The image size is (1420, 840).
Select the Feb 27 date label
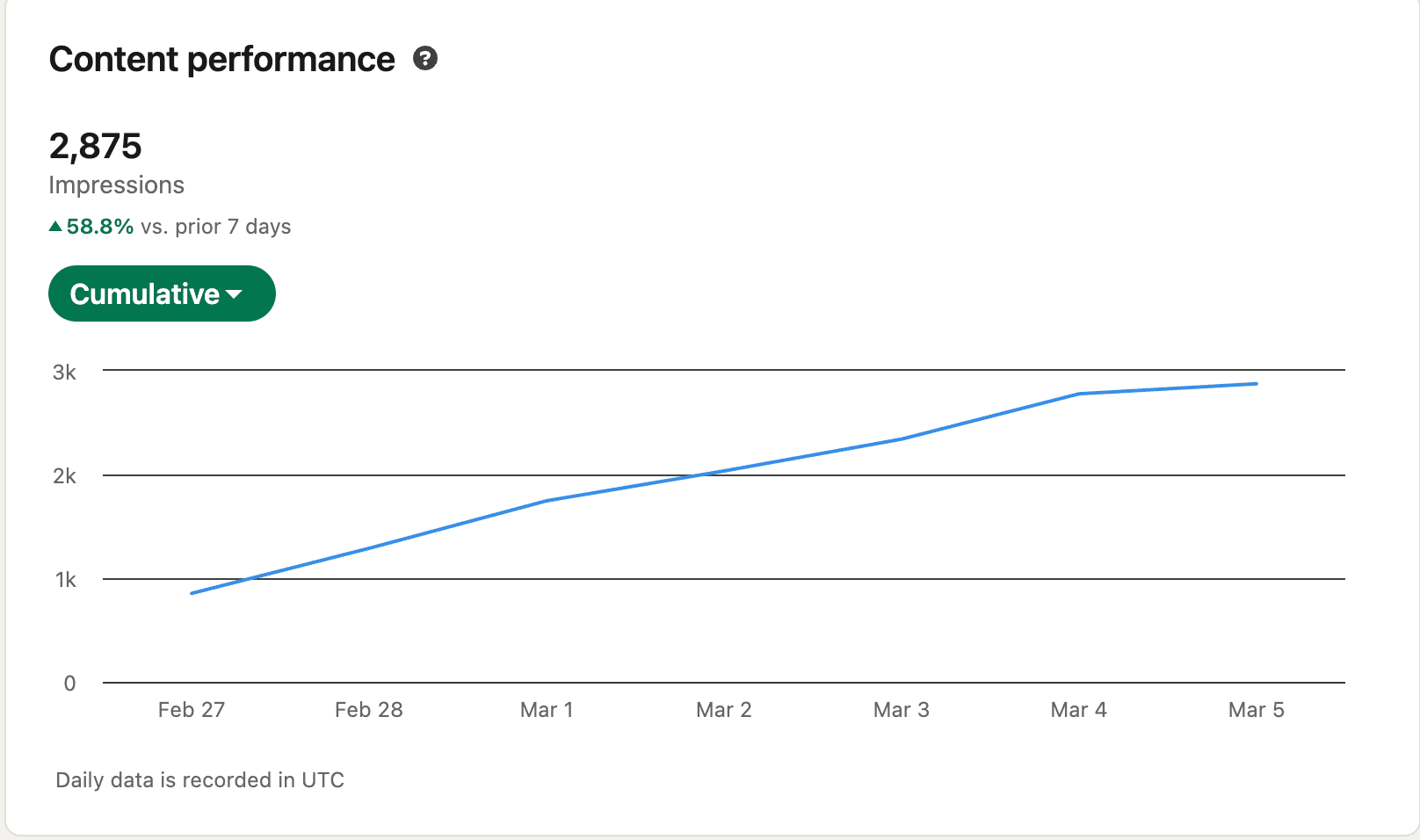pyautogui.click(x=192, y=710)
